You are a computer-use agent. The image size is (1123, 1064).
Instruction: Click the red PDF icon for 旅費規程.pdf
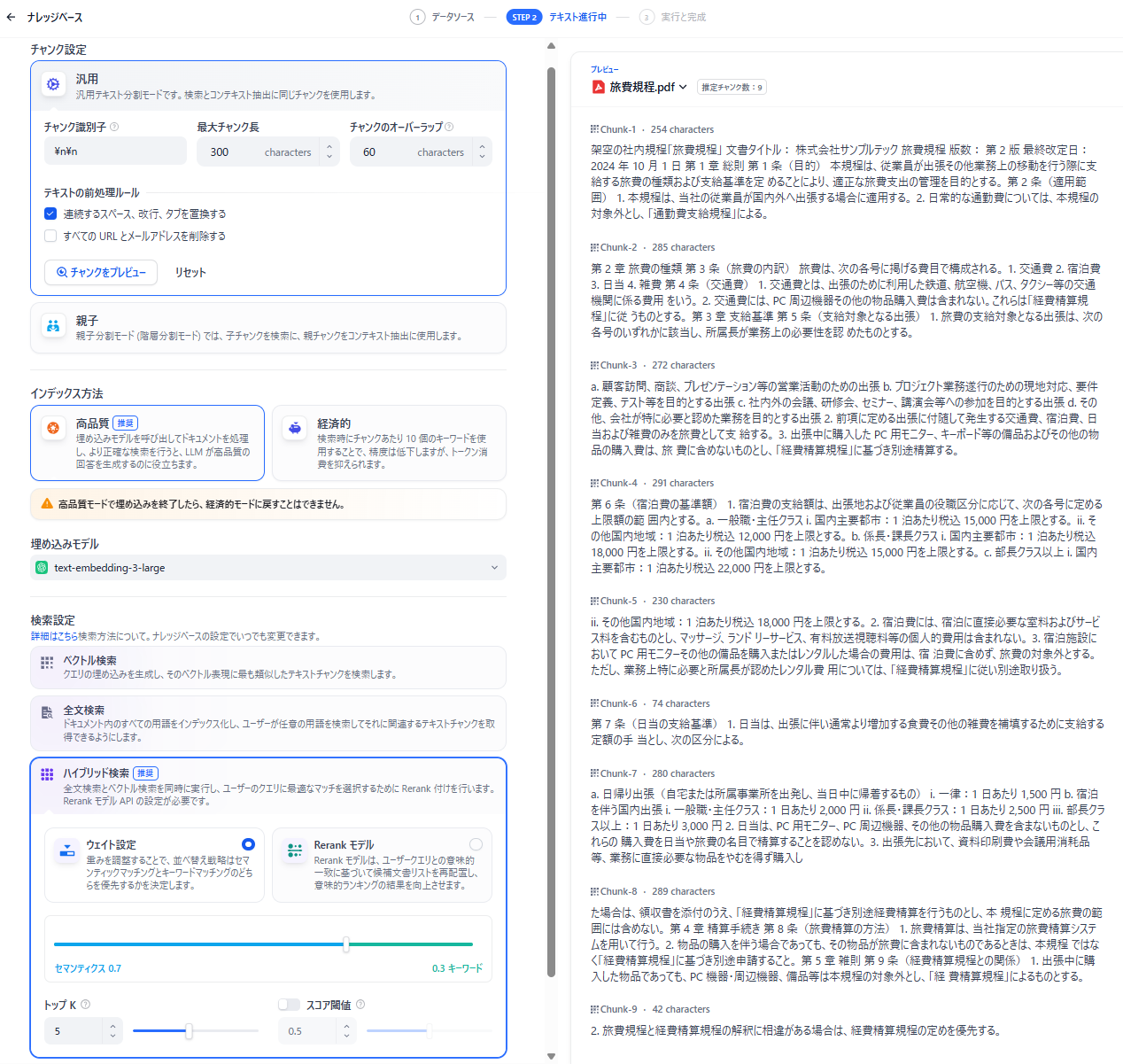tap(599, 87)
